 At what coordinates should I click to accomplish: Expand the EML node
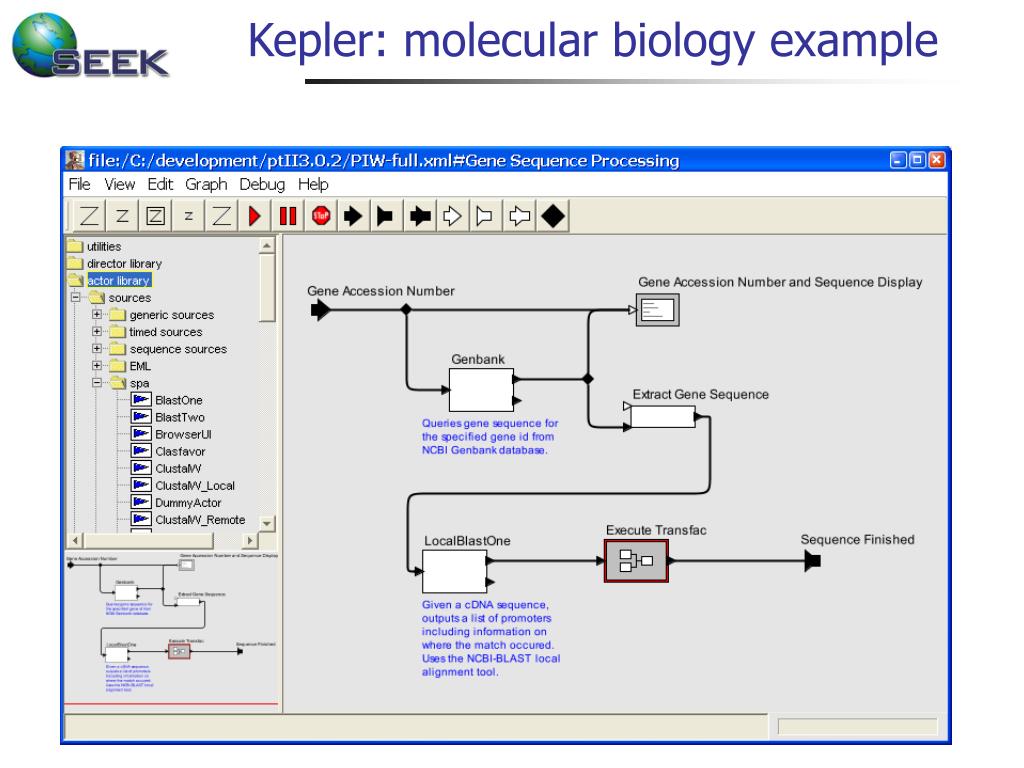point(97,366)
